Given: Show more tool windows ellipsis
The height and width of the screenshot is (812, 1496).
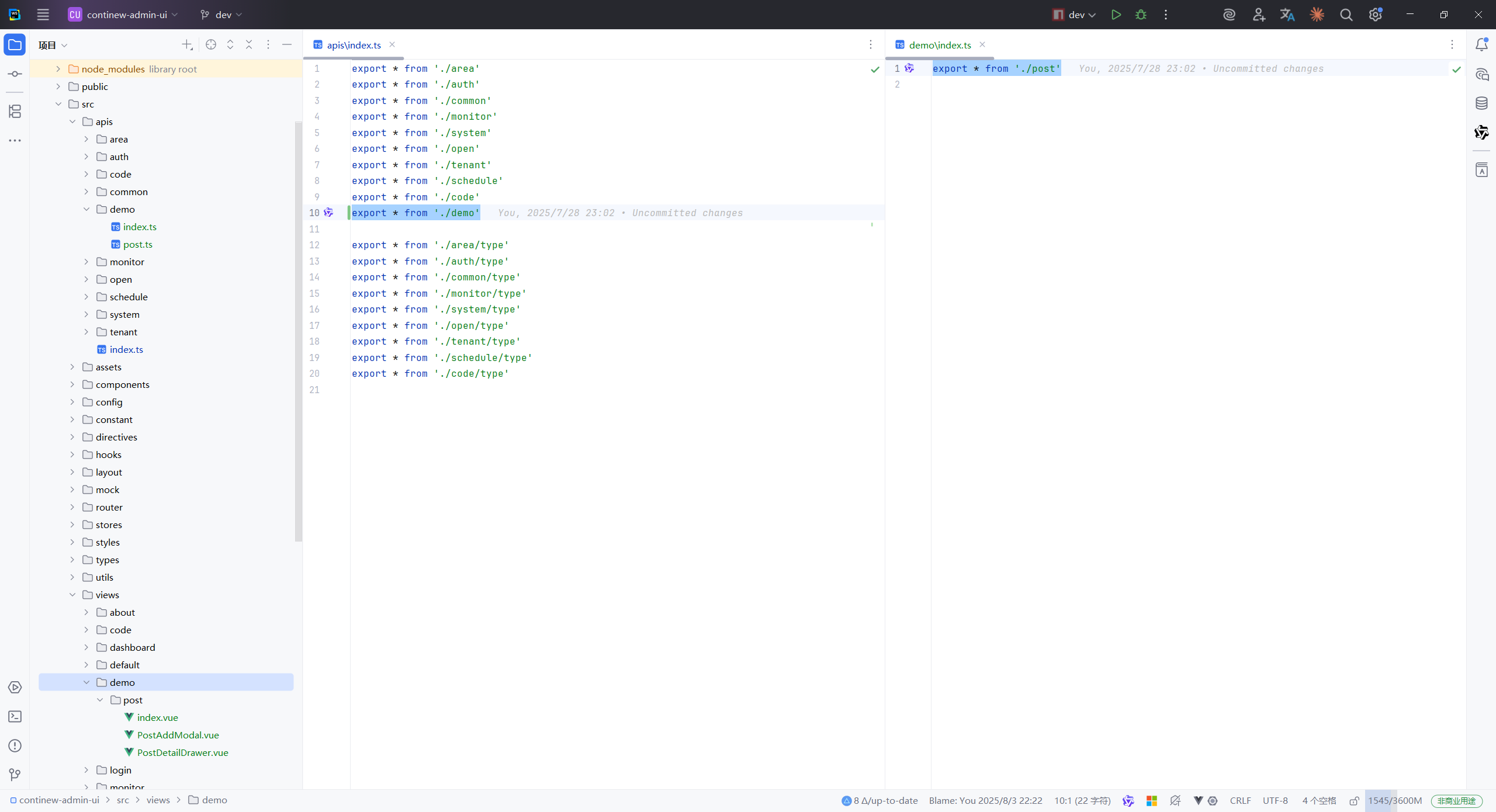Looking at the screenshot, I should tap(15, 140).
